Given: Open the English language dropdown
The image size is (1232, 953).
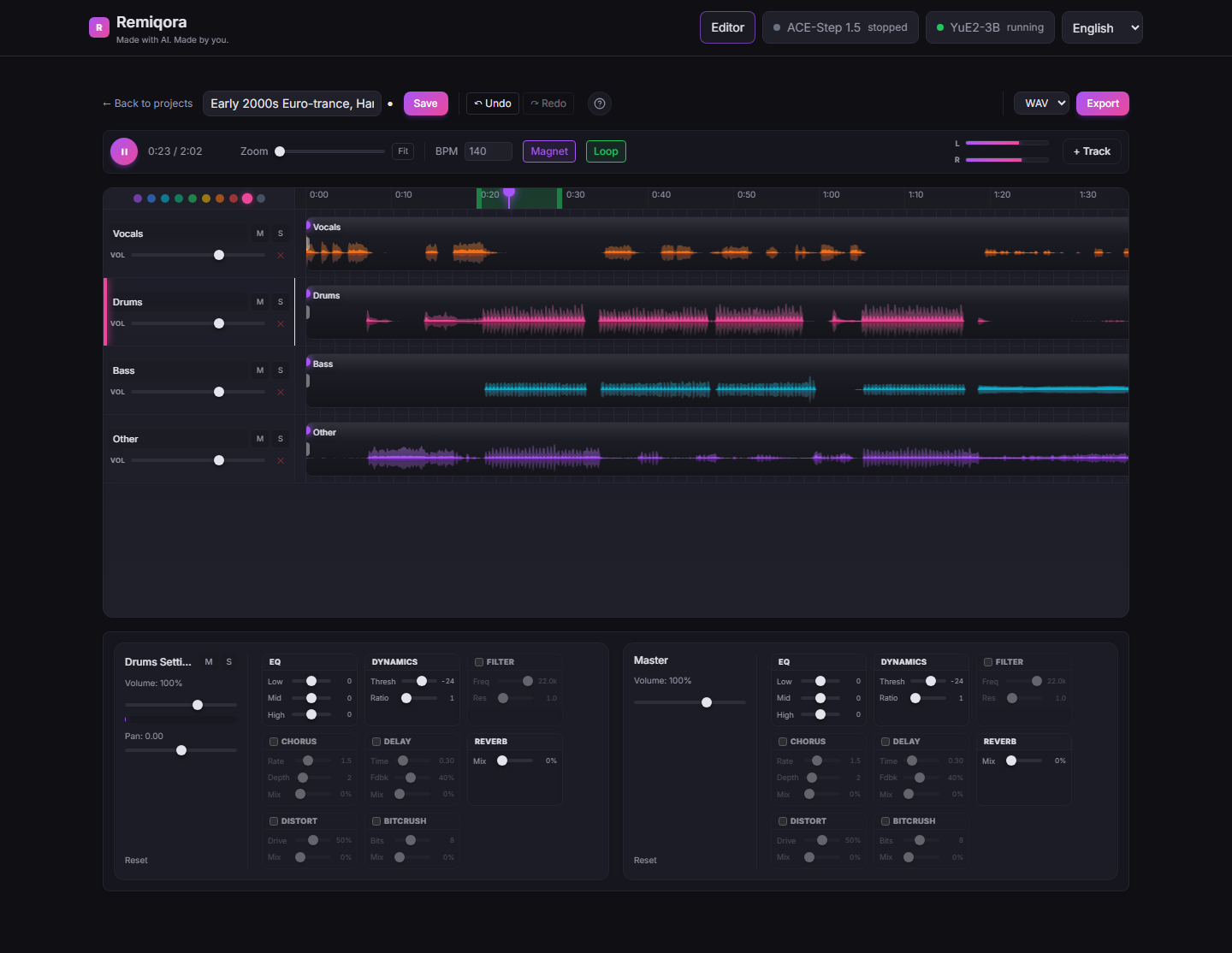Looking at the screenshot, I should (x=1102, y=27).
